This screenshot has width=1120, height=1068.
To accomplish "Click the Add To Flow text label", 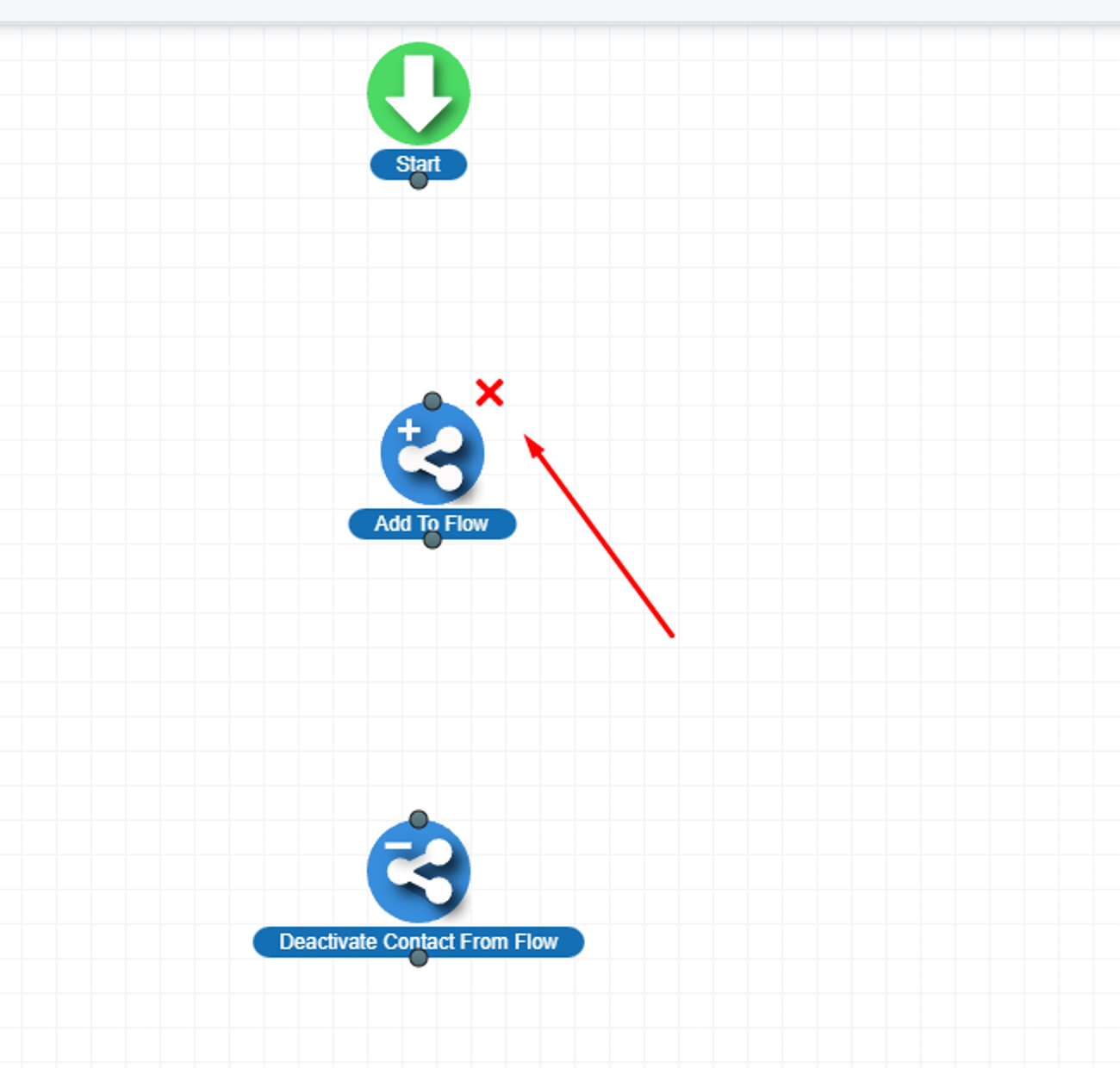I will 431,522.
